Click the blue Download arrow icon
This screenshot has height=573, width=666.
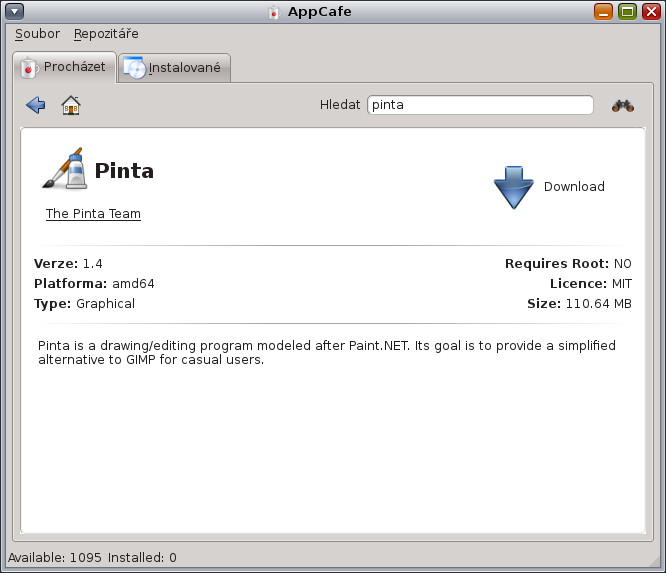(514, 187)
